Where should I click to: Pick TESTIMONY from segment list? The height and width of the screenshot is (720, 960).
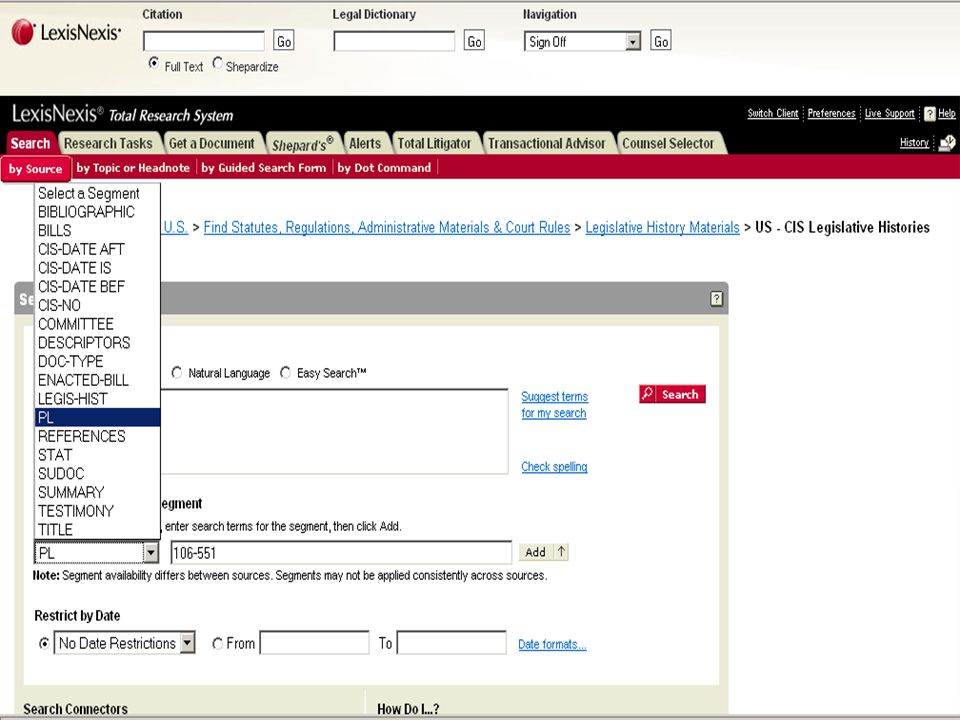point(97,511)
